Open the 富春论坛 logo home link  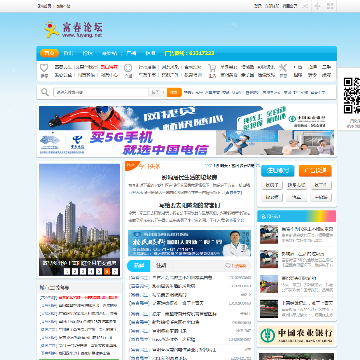[x=73, y=29]
